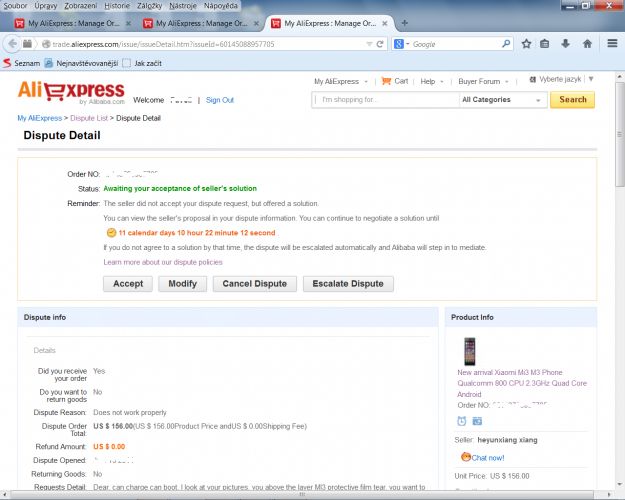The width and height of the screenshot is (625, 500).
Task: Click the site identity globe icon
Action: point(46,44)
